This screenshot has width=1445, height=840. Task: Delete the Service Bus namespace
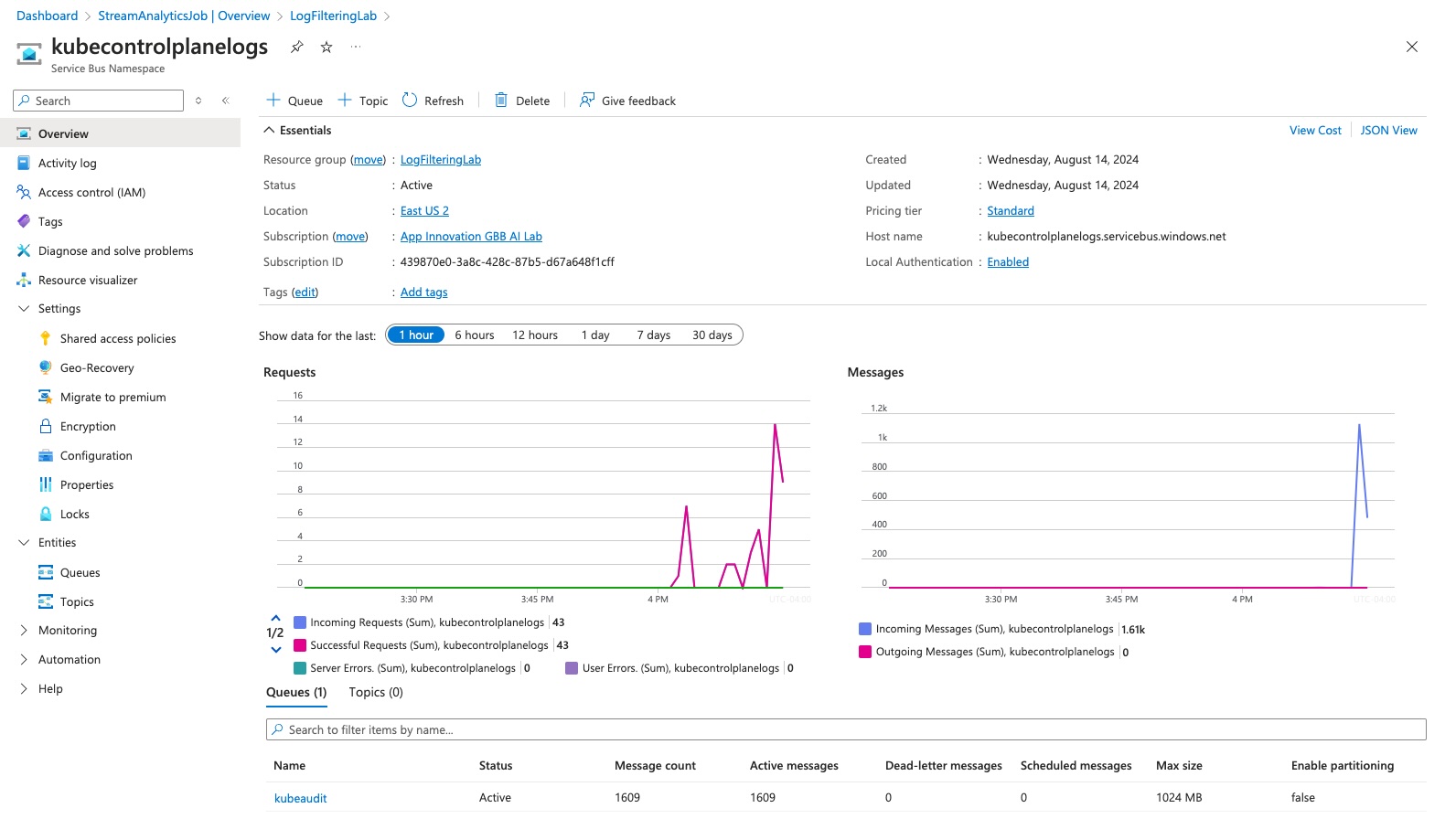[522, 101]
